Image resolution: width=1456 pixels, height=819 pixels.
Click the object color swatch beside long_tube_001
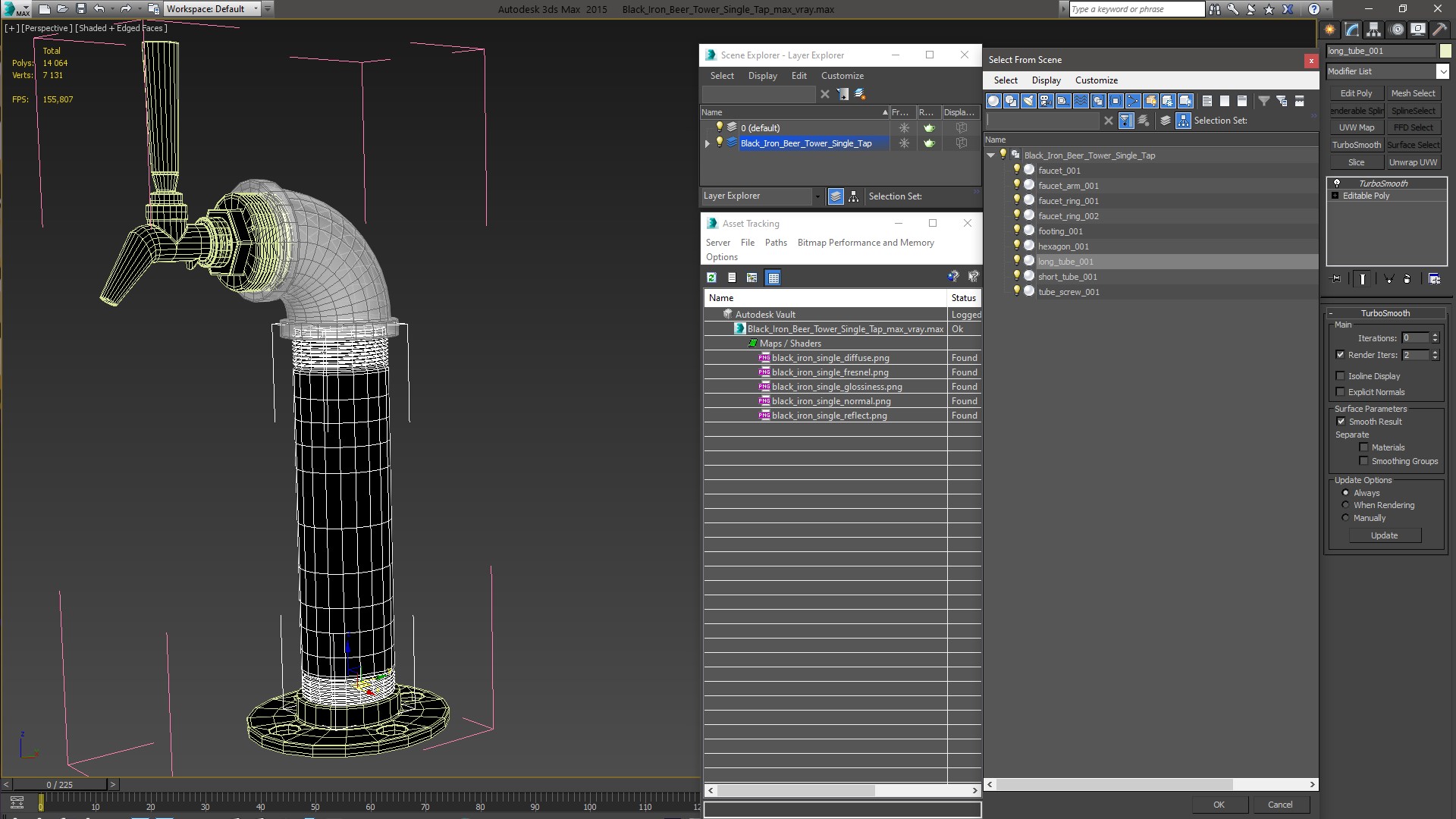pyautogui.click(x=1445, y=51)
